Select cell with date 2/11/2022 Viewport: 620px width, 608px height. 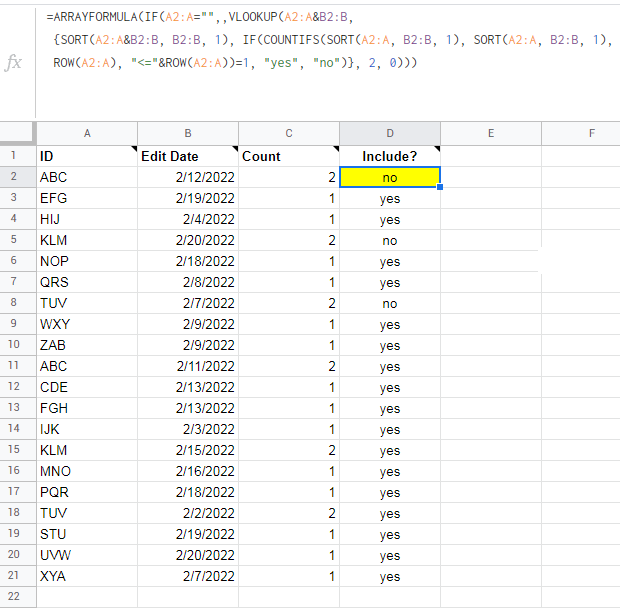tap(188, 366)
